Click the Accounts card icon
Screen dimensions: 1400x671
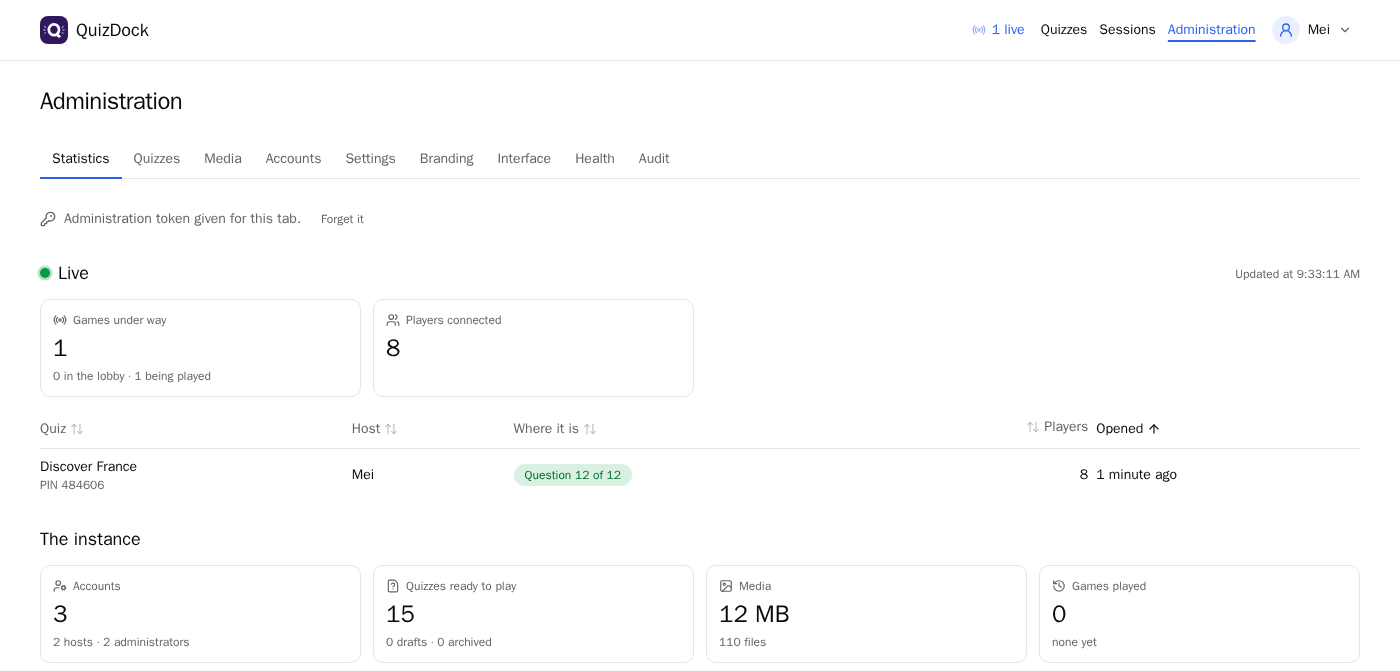pos(60,586)
